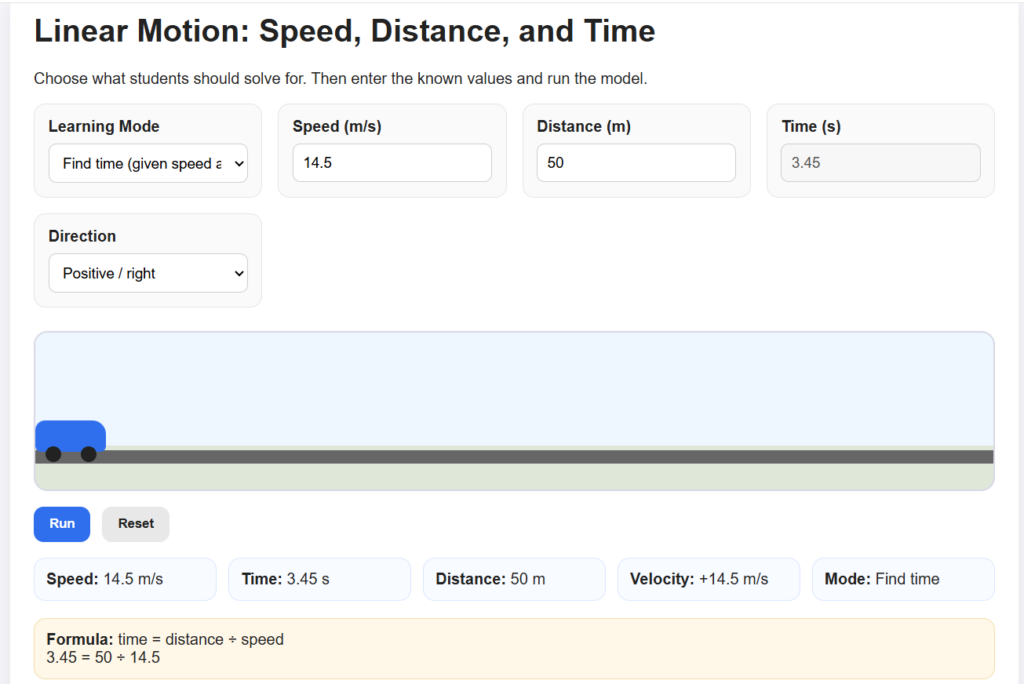Viewport: 1024px width, 684px height.
Task: Click the Learning Mode label text
Action: [x=104, y=127]
